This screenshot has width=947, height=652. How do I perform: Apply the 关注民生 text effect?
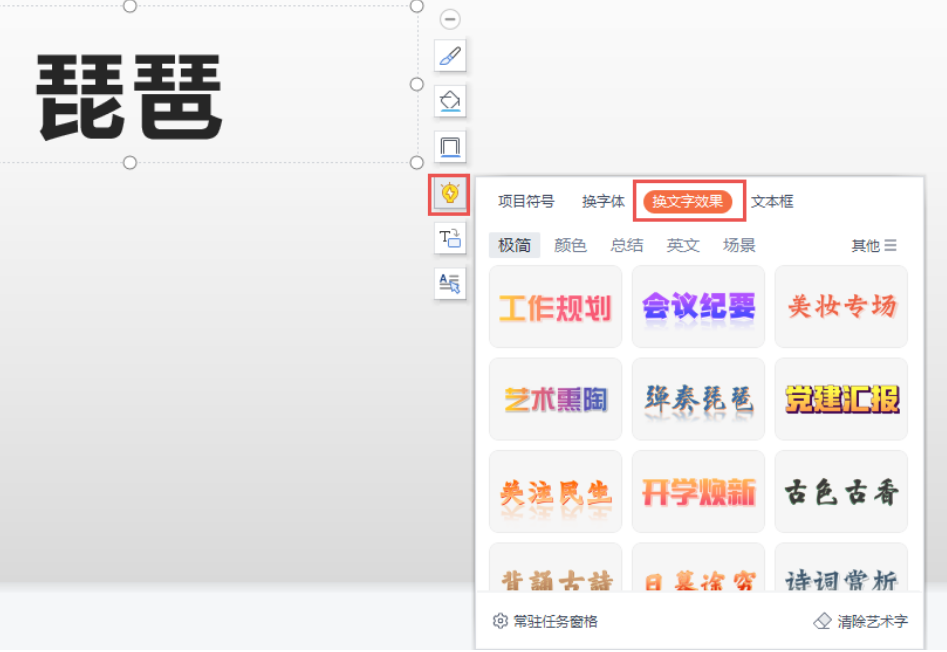point(555,491)
